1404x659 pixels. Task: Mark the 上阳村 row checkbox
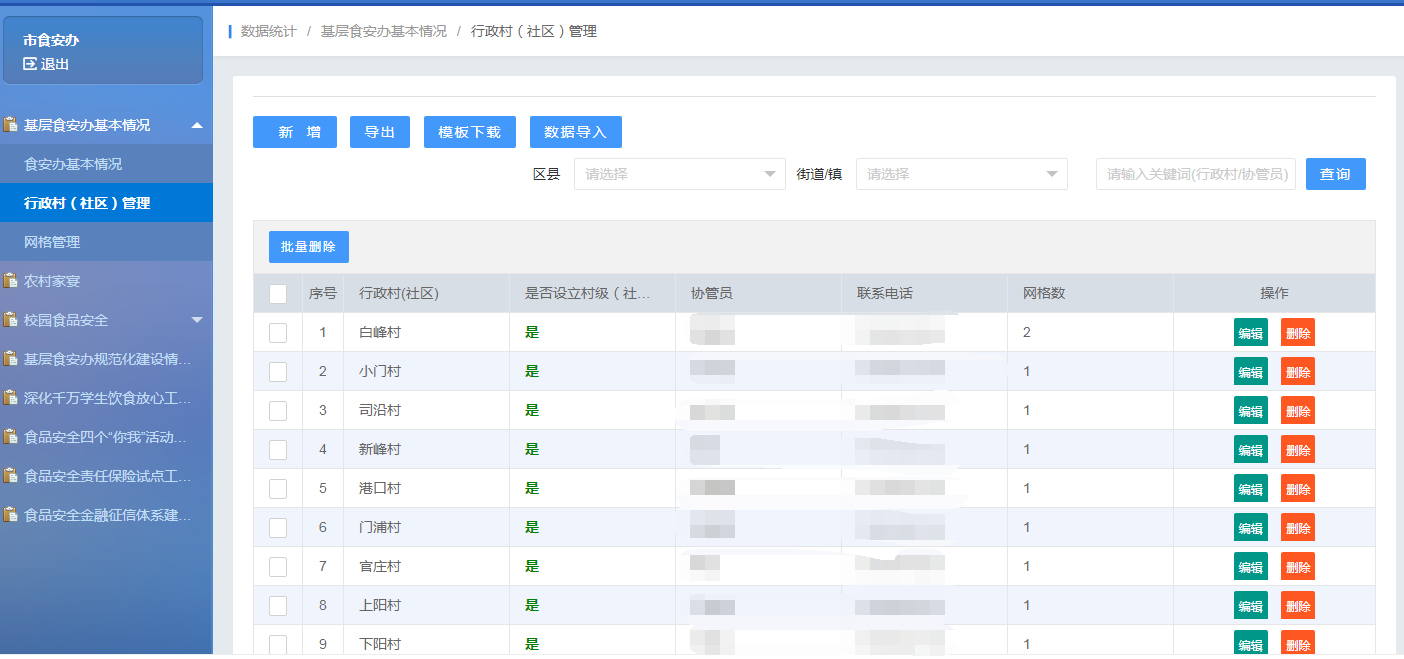[278, 605]
